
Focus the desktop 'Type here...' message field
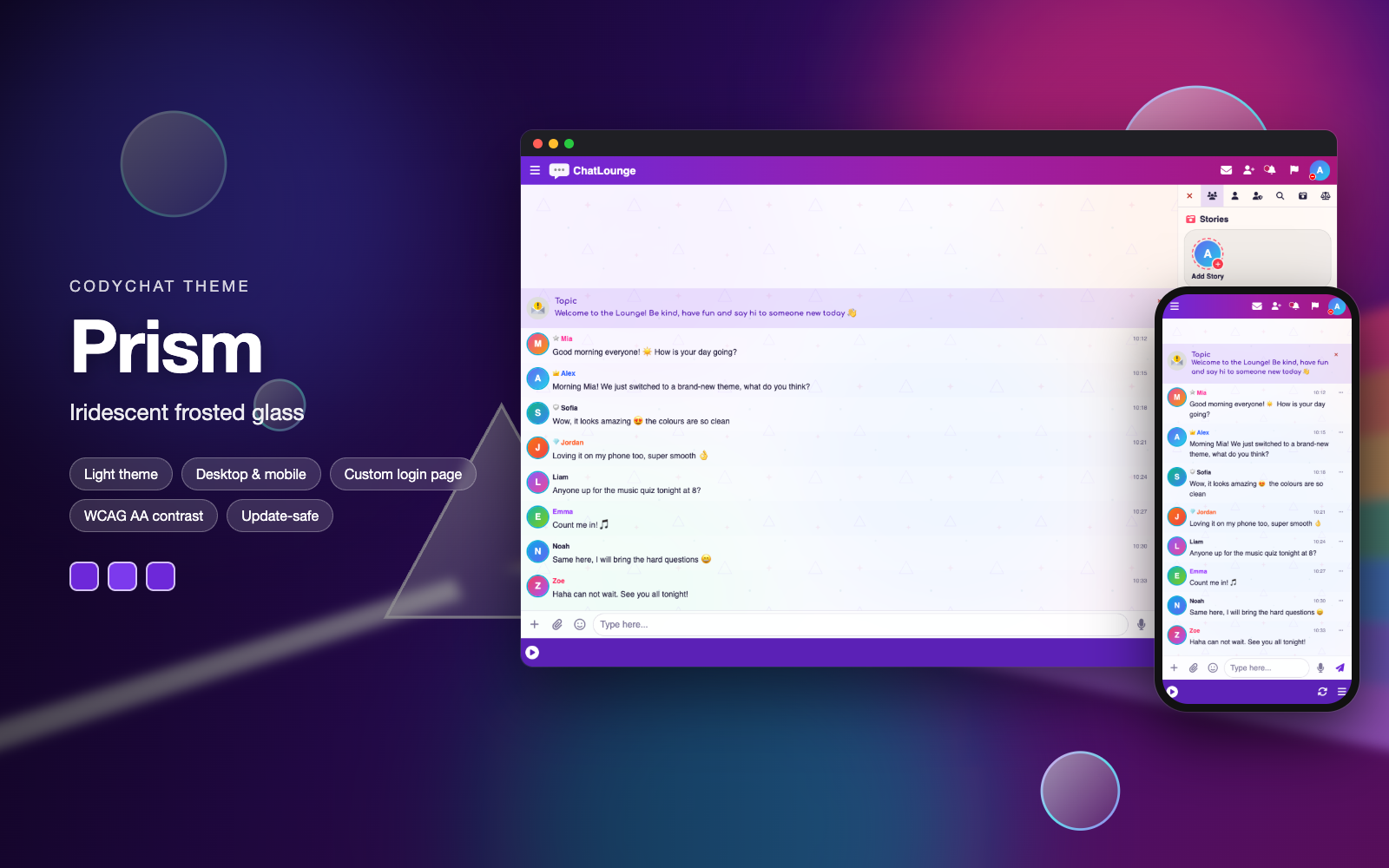pos(859,624)
